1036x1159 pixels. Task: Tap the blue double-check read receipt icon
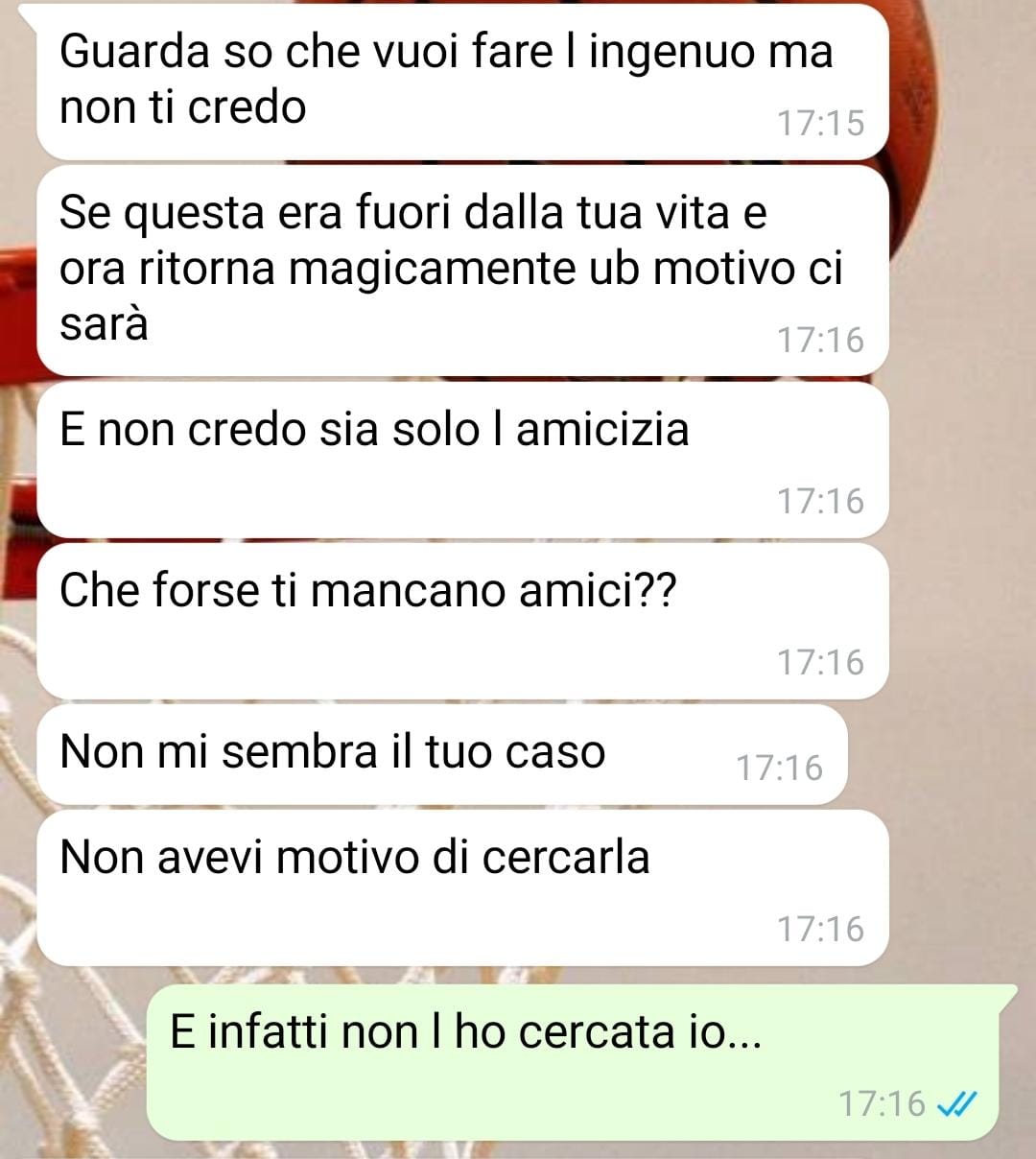(x=955, y=1103)
